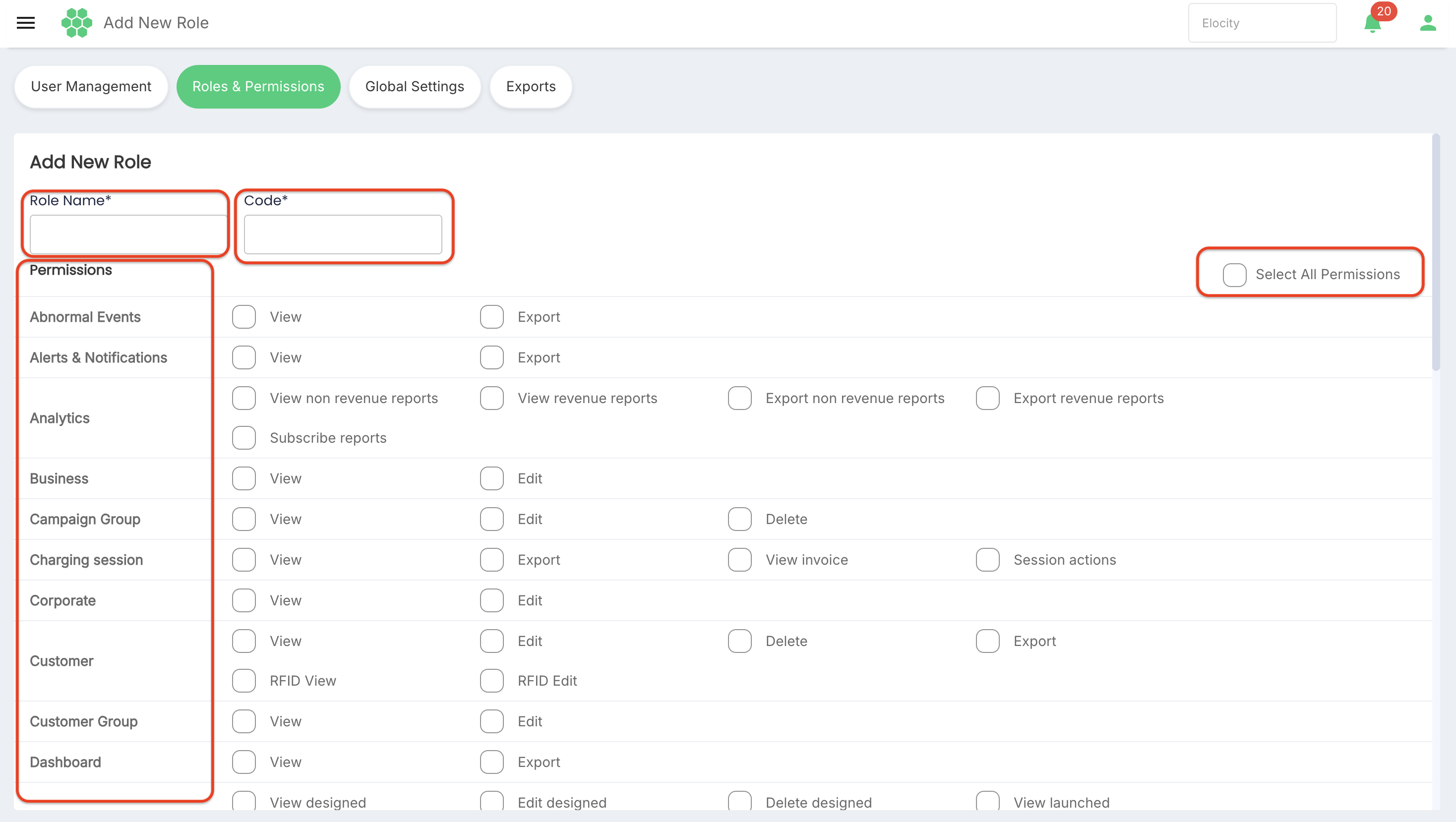Screen dimensions: 1456x822
Task: Tick Export for Alerts & Notifications
Action: 492,357
